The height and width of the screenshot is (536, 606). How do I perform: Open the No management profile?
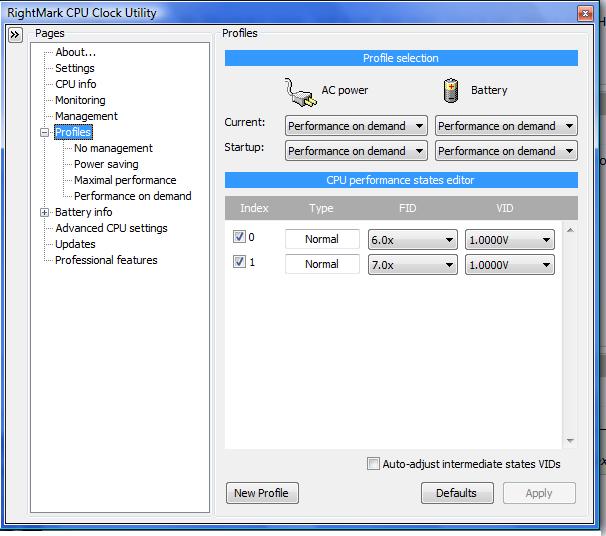pos(113,148)
